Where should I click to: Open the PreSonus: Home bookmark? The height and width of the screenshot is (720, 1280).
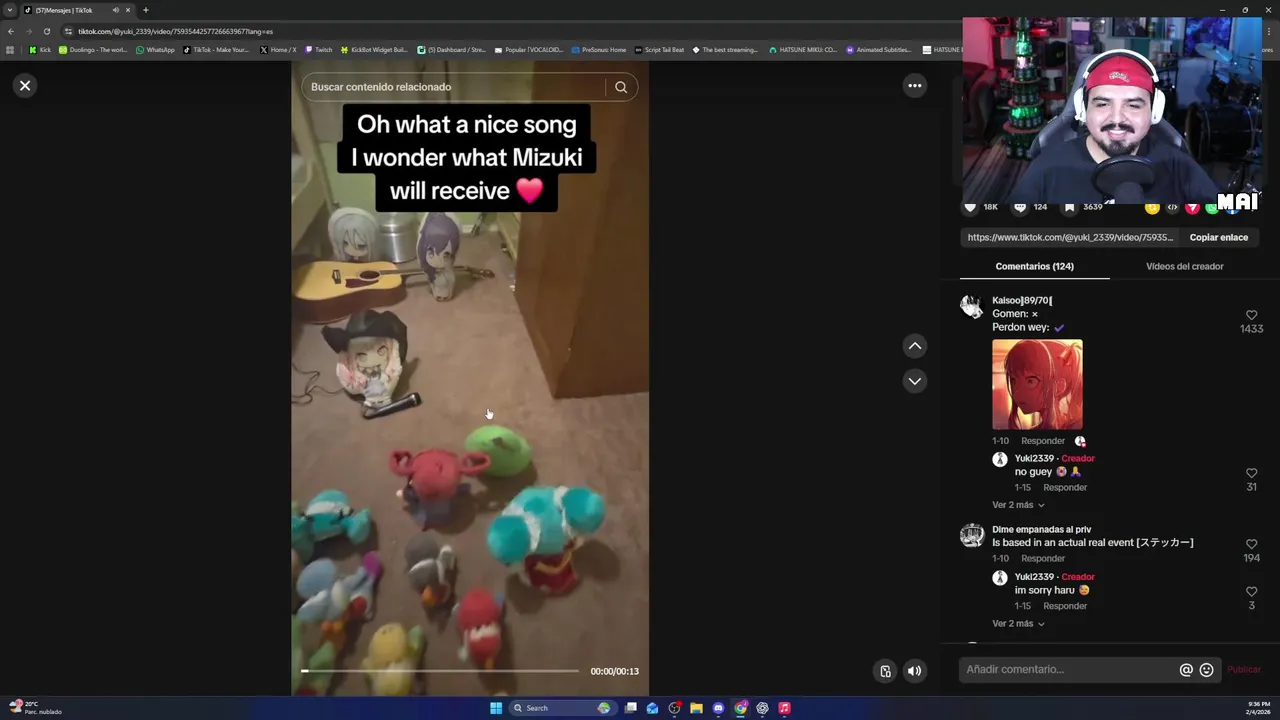pyautogui.click(x=599, y=50)
